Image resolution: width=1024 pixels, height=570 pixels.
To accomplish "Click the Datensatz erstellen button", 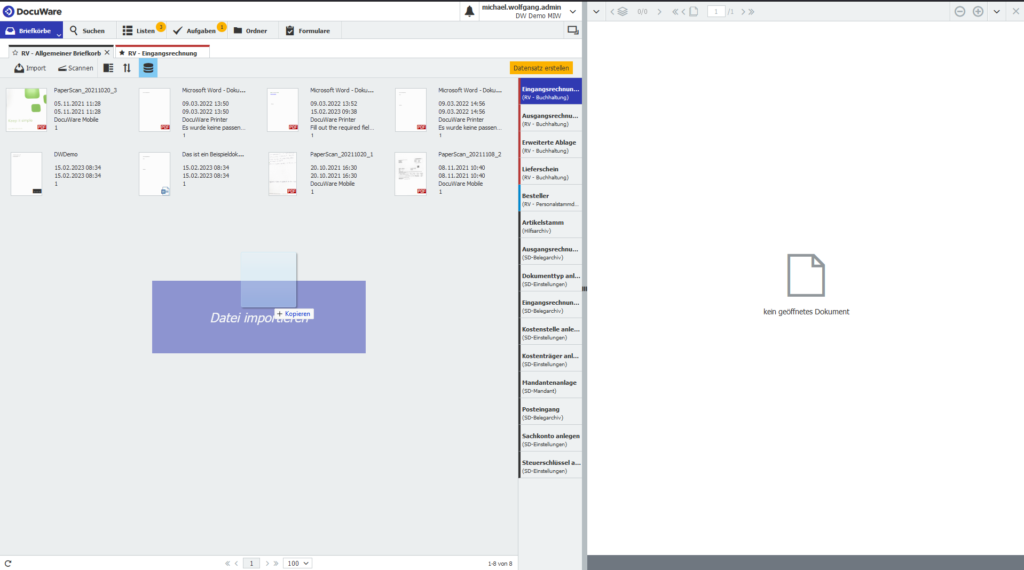I will (x=541, y=68).
